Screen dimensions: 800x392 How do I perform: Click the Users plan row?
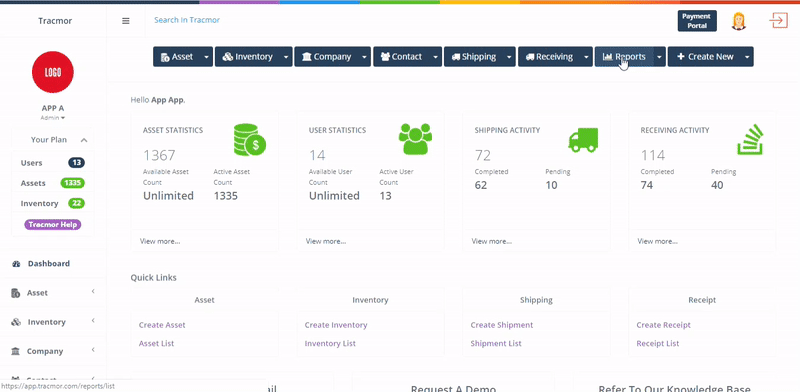(x=53, y=163)
